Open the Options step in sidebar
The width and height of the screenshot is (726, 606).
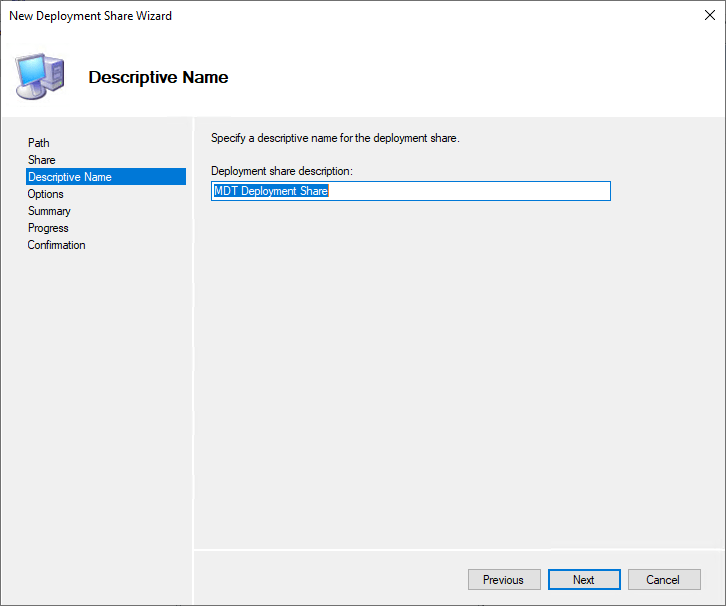[46, 194]
